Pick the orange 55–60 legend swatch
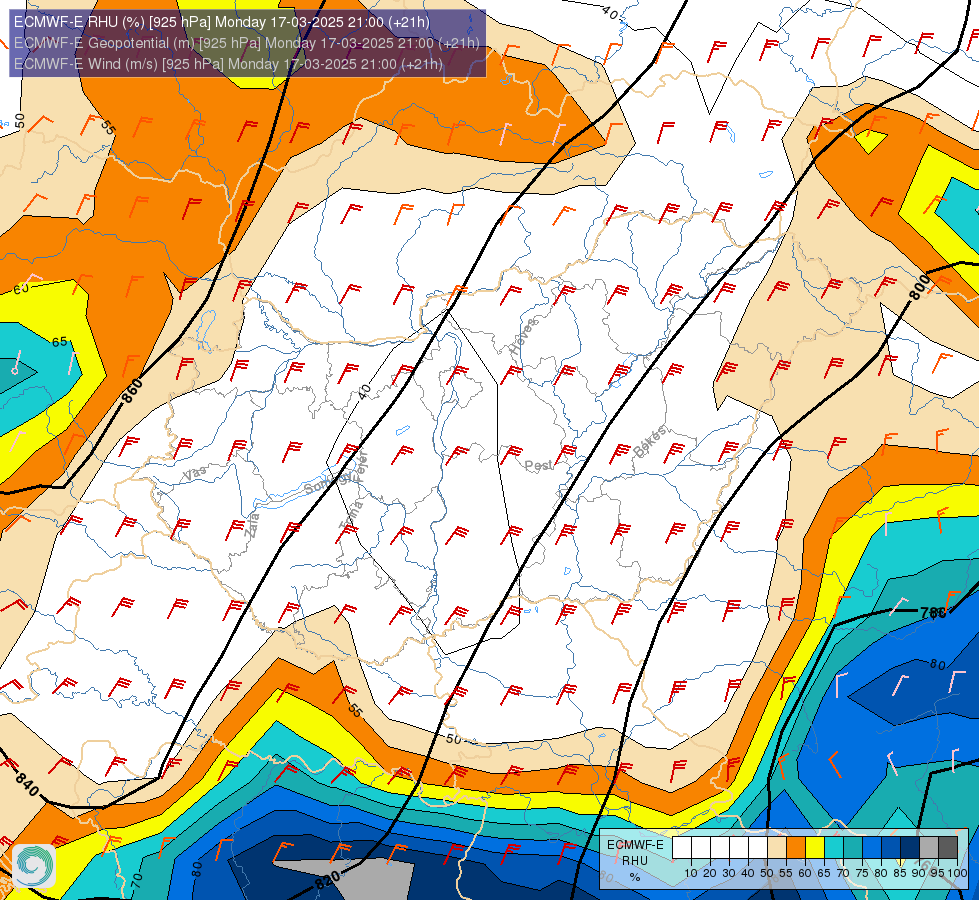This screenshot has height=900, width=979. click(795, 848)
